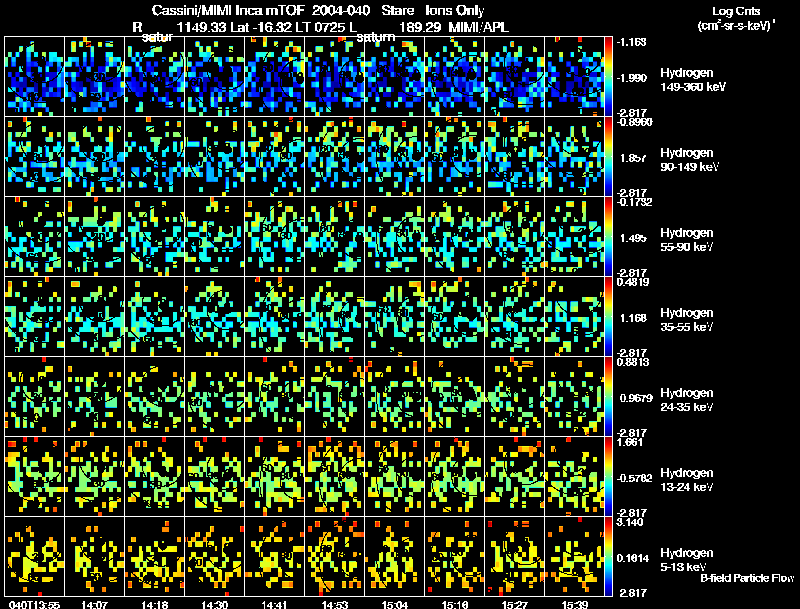Click the color bar for the 55-90 keV row
Viewport: 800px width, 609px height.
click(608, 237)
